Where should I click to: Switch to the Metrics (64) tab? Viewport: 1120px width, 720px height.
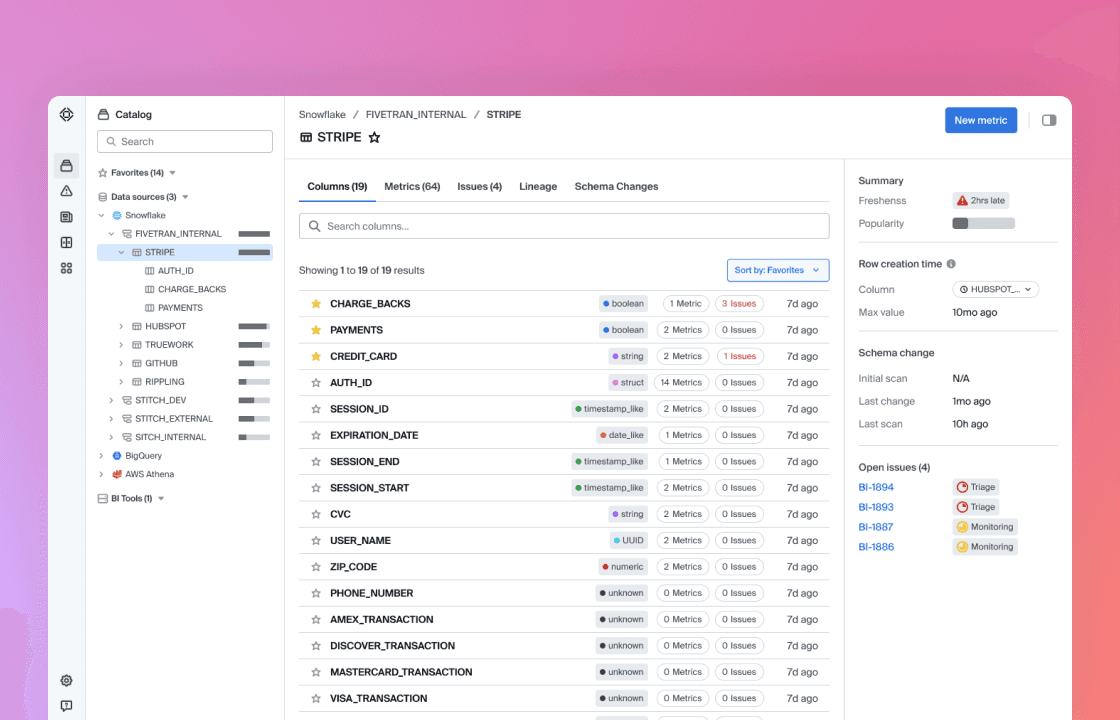412,186
